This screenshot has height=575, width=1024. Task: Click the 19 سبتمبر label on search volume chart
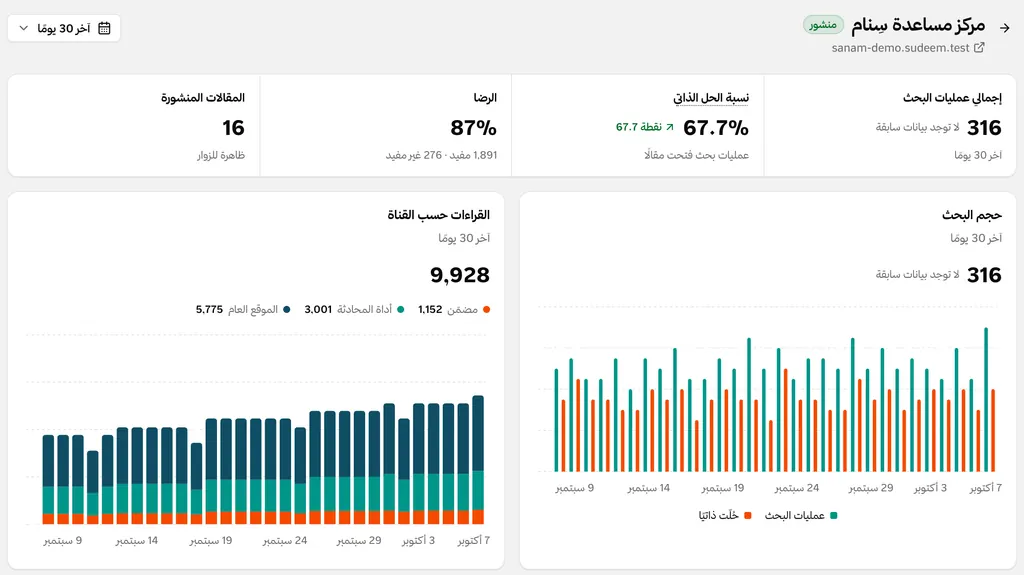pyautogui.click(x=722, y=488)
